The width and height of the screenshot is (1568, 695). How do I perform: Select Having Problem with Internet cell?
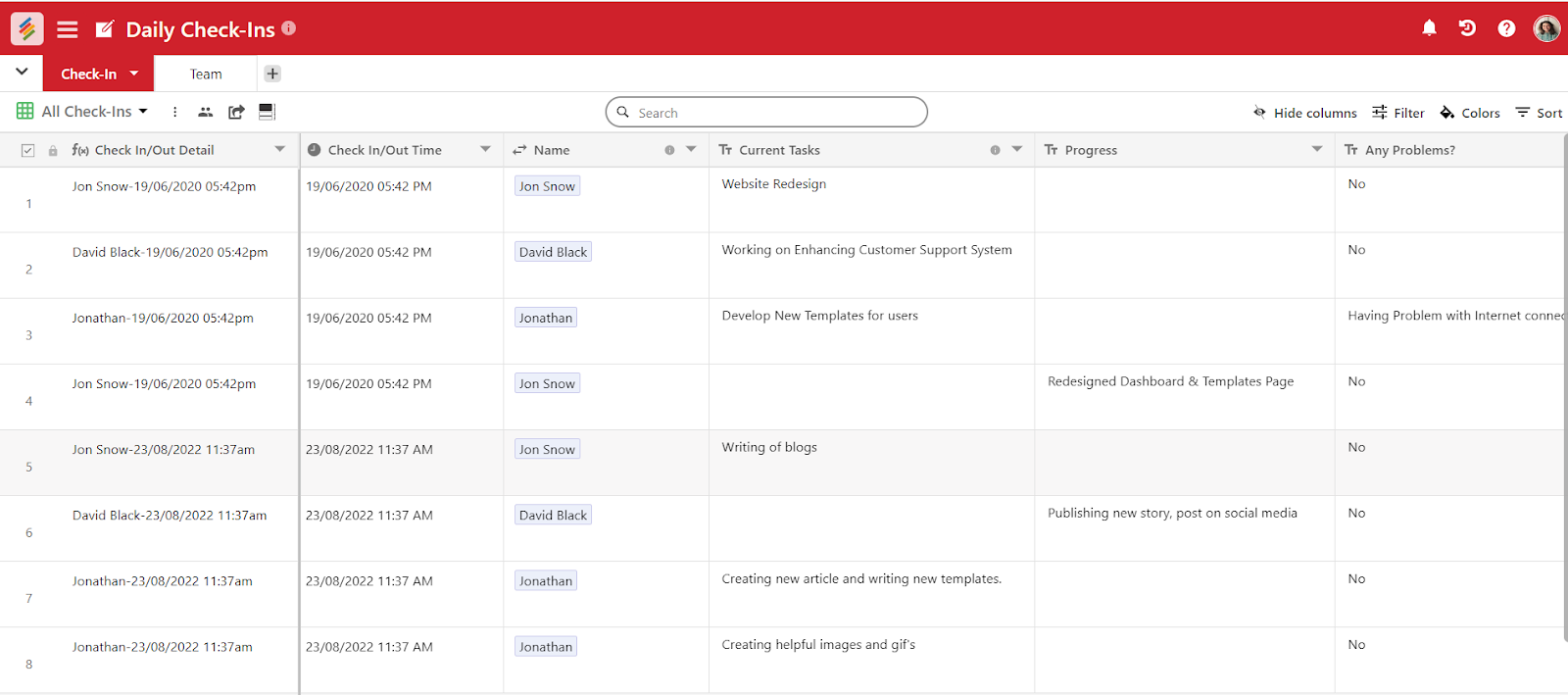pos(1449,331)
